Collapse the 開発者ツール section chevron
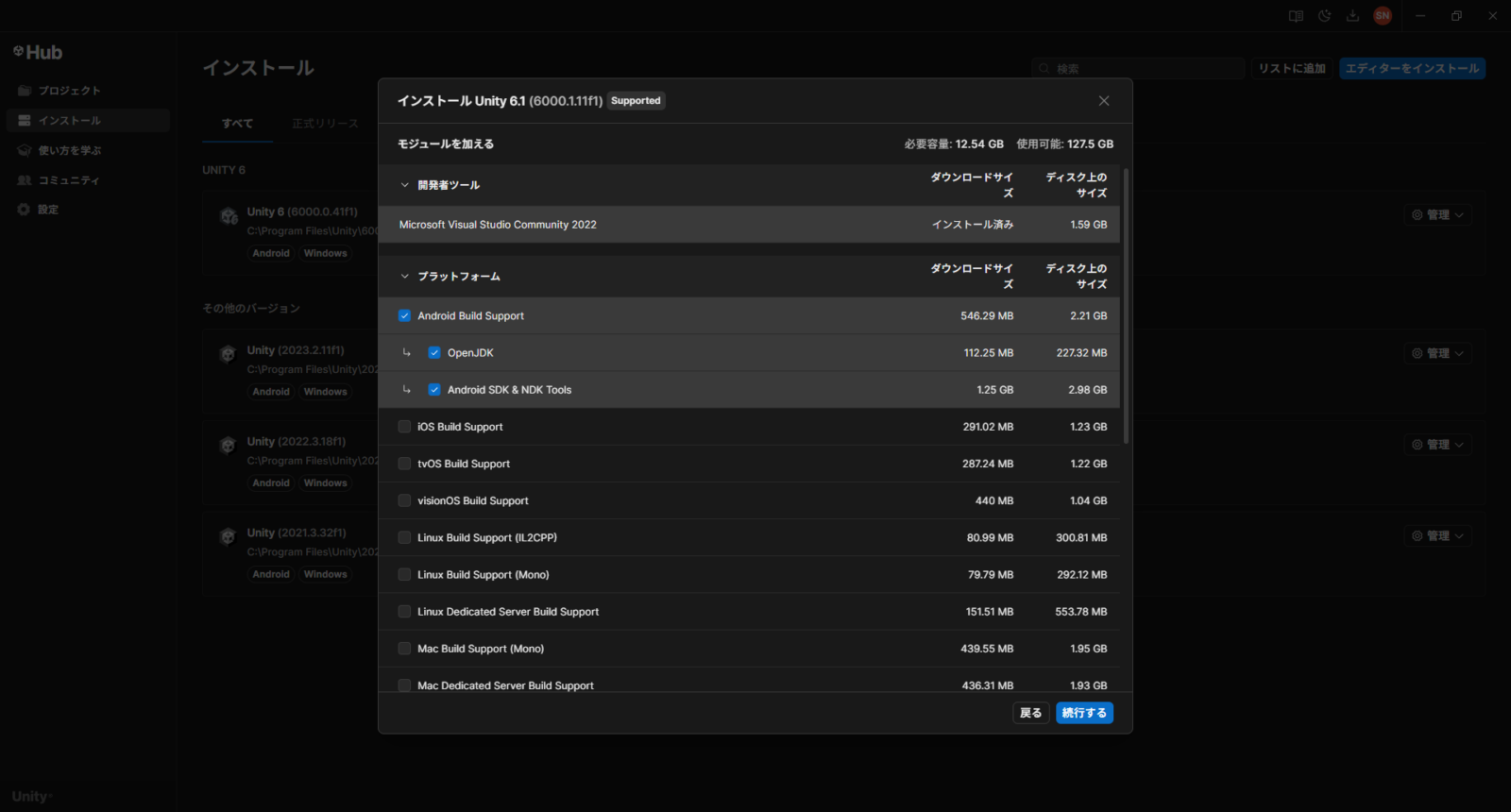Image resolution: width=1511 pixels, height=812 pixels. 405,185
